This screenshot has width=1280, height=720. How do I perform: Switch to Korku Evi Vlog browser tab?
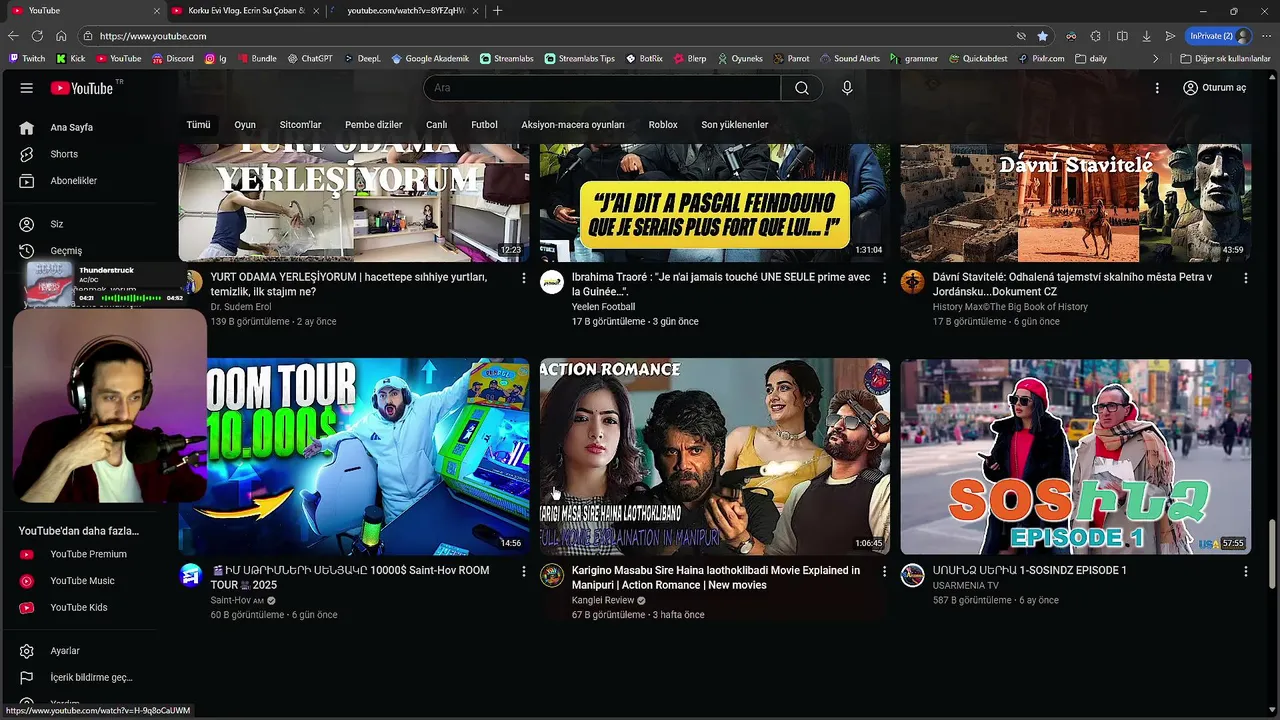[244, 10]
